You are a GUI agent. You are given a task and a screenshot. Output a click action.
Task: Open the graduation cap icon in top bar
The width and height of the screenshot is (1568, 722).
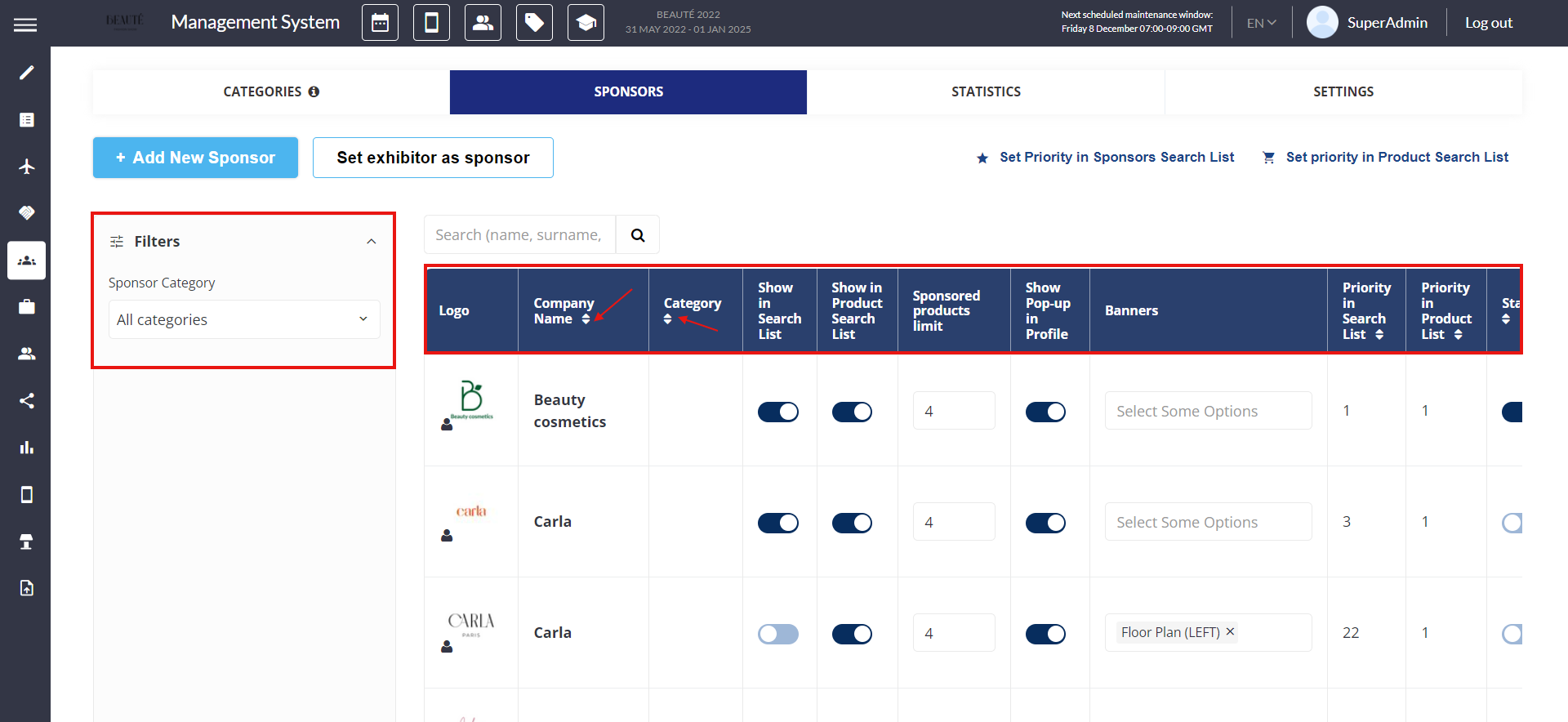pos(586,23)
